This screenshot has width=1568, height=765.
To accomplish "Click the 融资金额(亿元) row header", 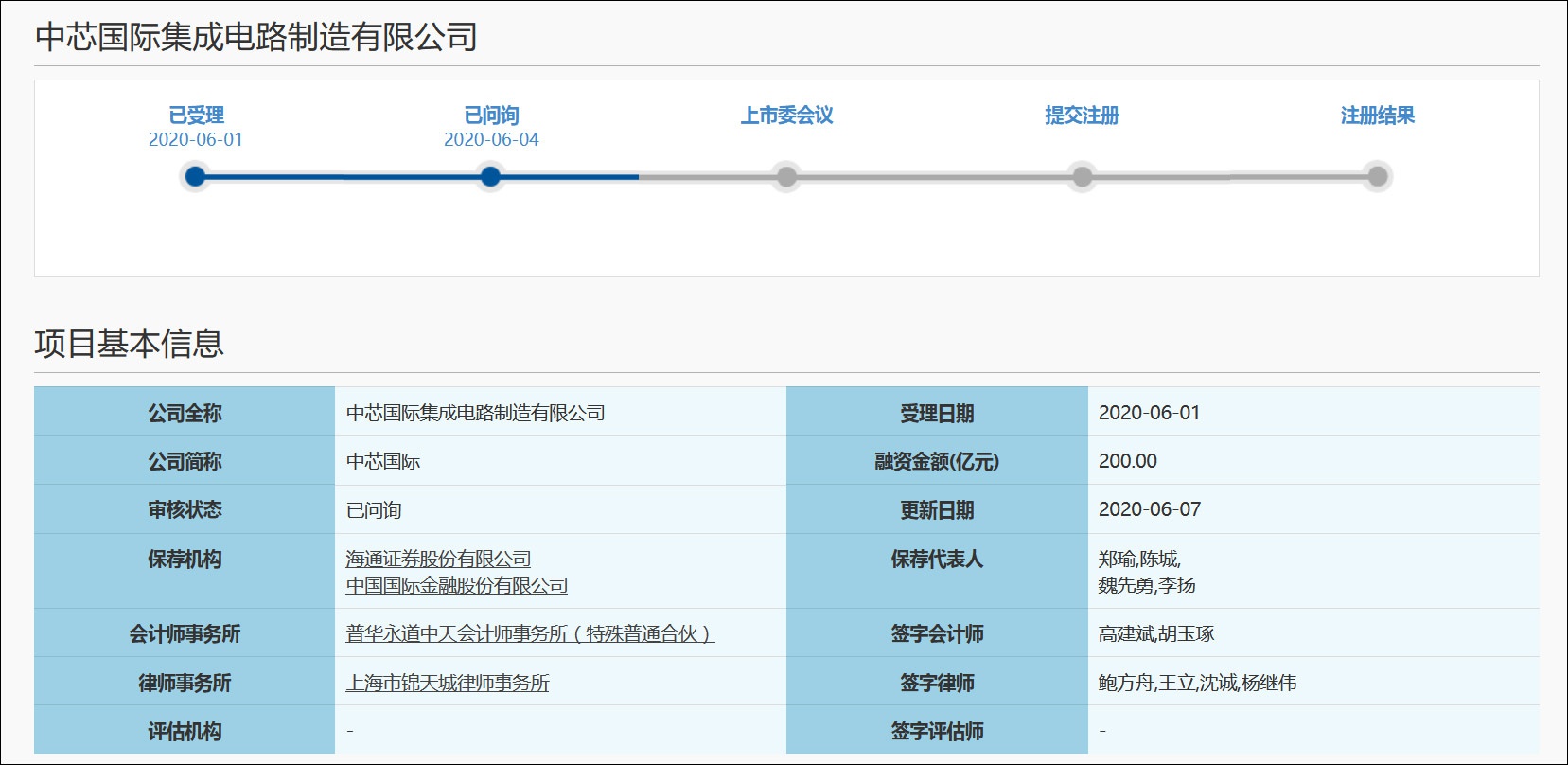I will (x=937, y=461).
